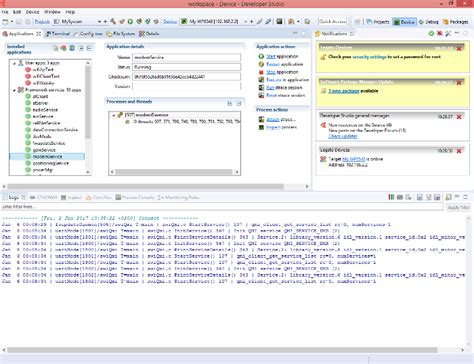Click the Restart application icon

[x=261, y=64]
